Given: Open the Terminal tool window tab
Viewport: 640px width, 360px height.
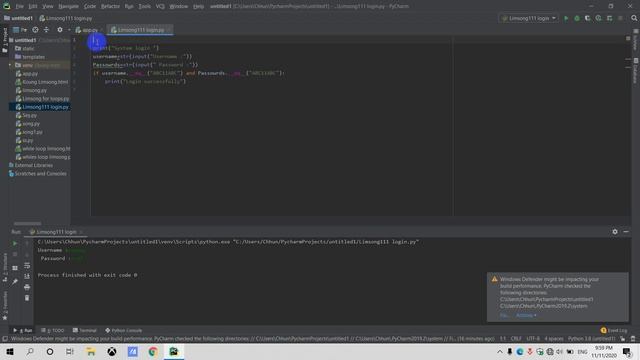Looking at the screenshot, I should click(85, 330).
